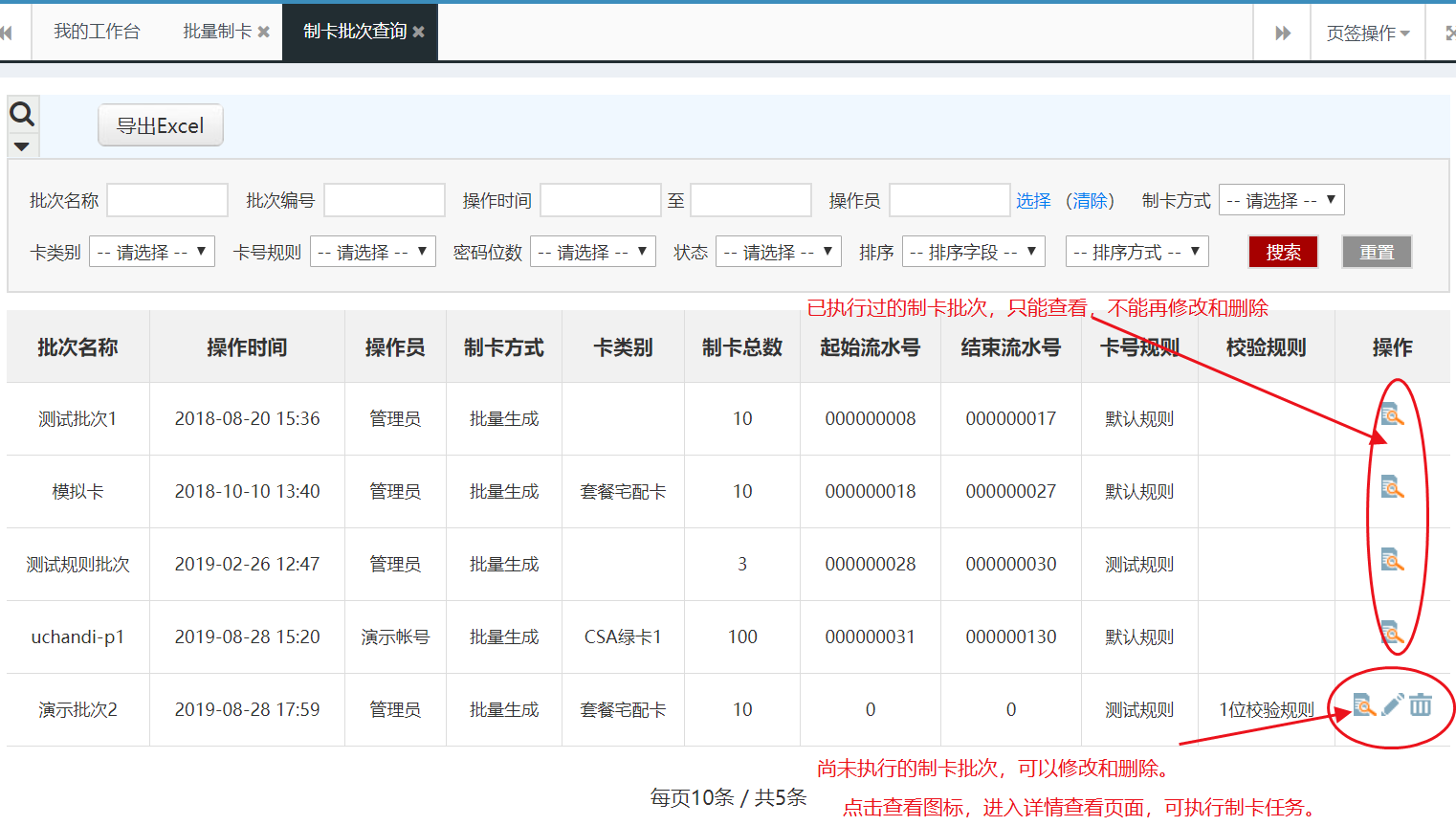Click the 1位校验规则 cell
Viewport: 1456px width, 826px height.
point(1267,710)
